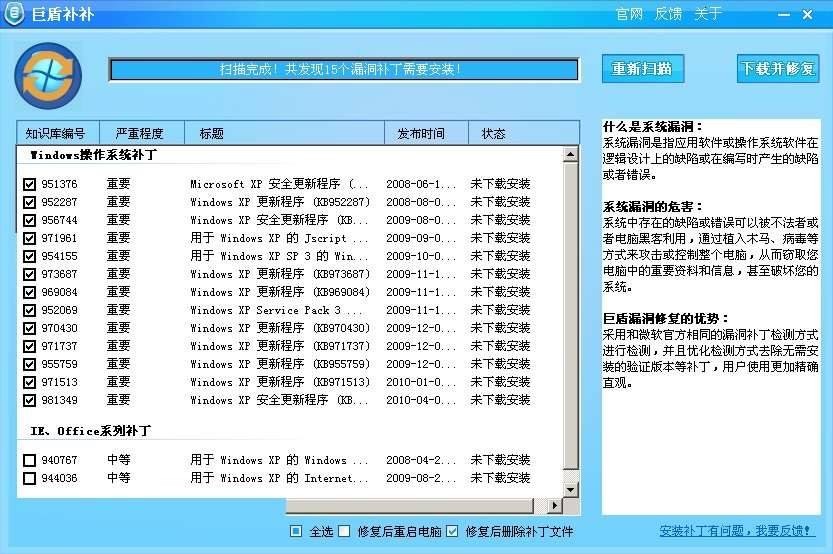The height and width of the screenshot is (554, 833).
Task: Select title Microsoft XP 安全更新程序
Action: (279, 184)
